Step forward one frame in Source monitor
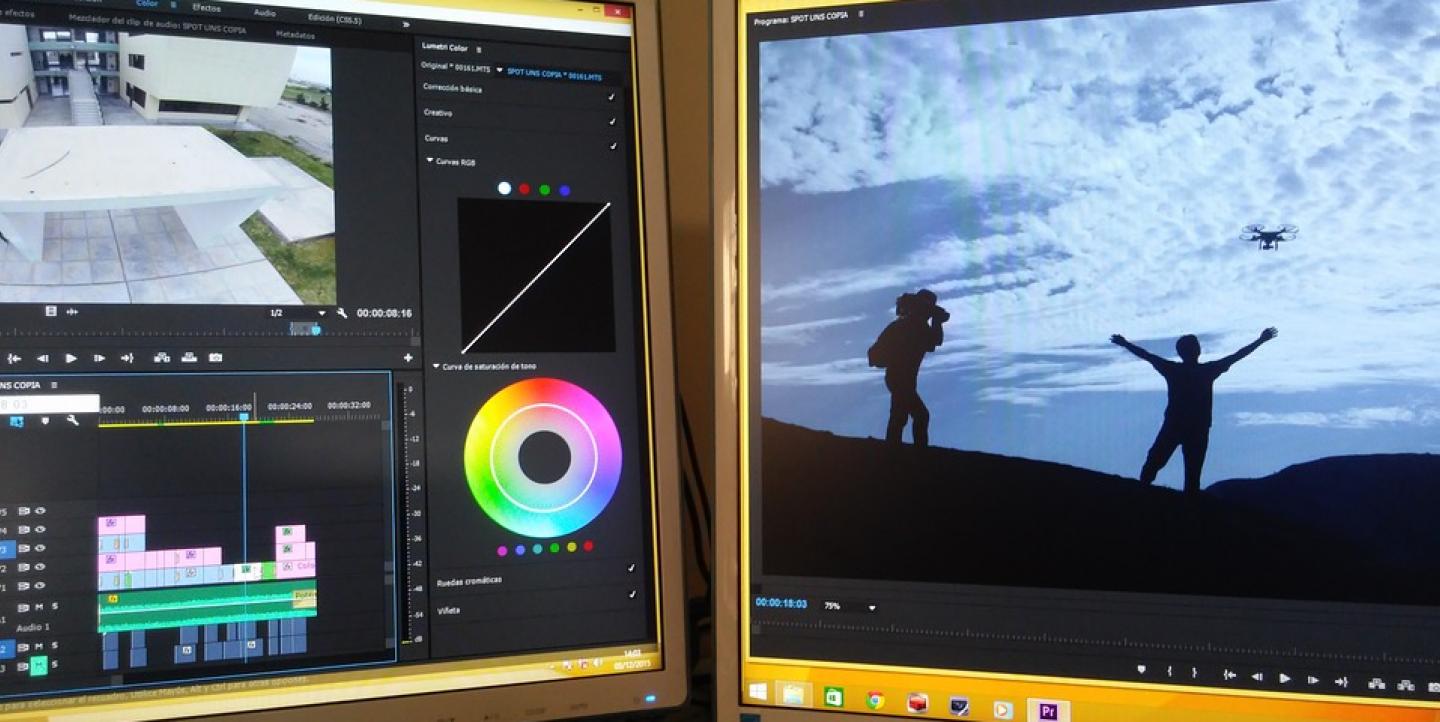 [x=99, y=358]
